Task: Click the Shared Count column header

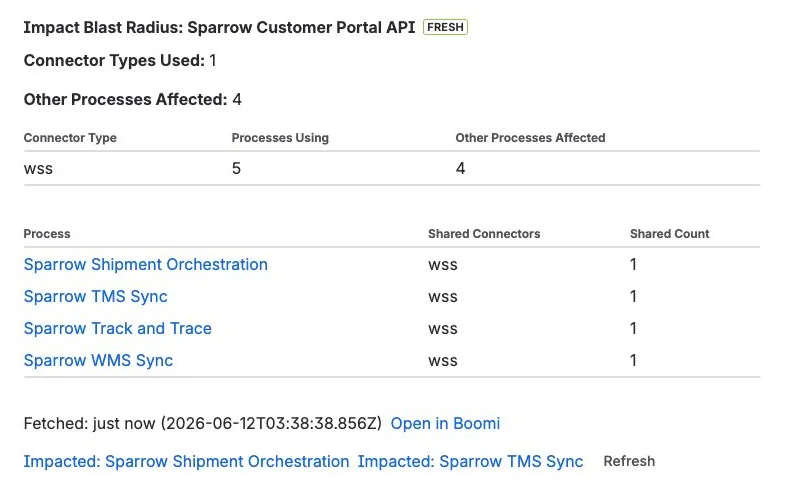Action: point(669,234)
